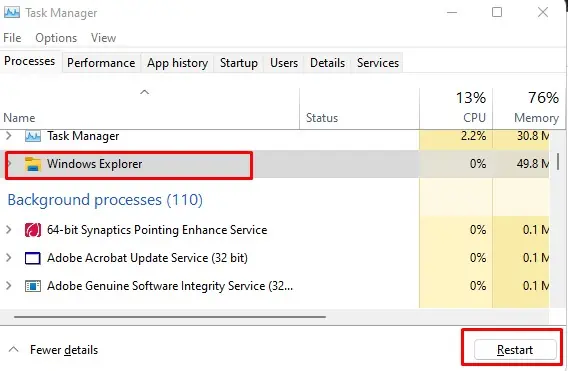Expand Adobe Genuine Software Integrity Service row
The height and width of the screenshot is (371, 568).
click(9, 286)
